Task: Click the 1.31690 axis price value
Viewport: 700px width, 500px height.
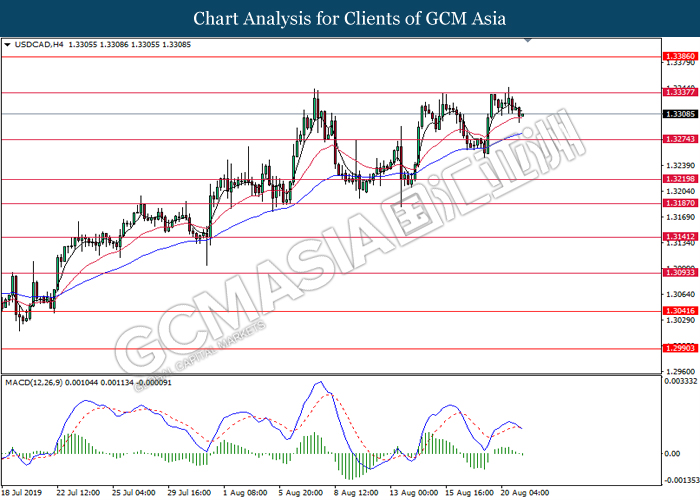Action: click(680, 217)
